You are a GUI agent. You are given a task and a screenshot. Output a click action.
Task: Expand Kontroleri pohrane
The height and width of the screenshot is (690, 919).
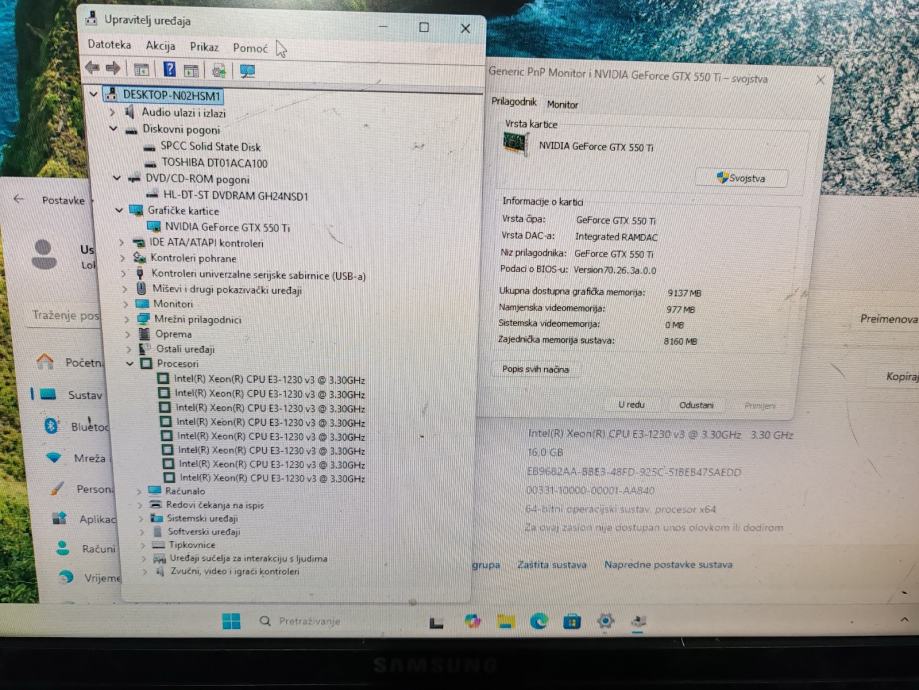[x=122, y=257]
